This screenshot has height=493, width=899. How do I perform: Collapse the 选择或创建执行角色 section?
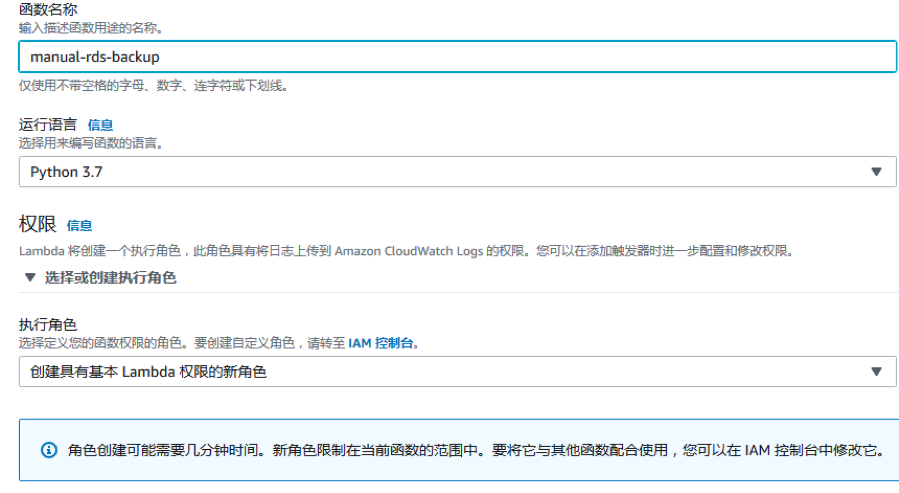click(x=100, y=278)
